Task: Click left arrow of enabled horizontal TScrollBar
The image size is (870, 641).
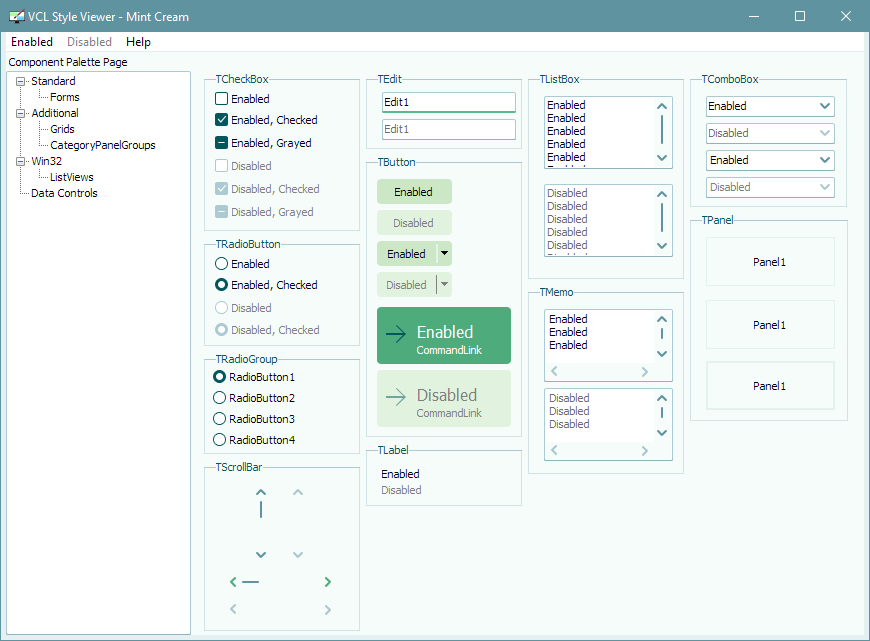Action: pos(233,582)
